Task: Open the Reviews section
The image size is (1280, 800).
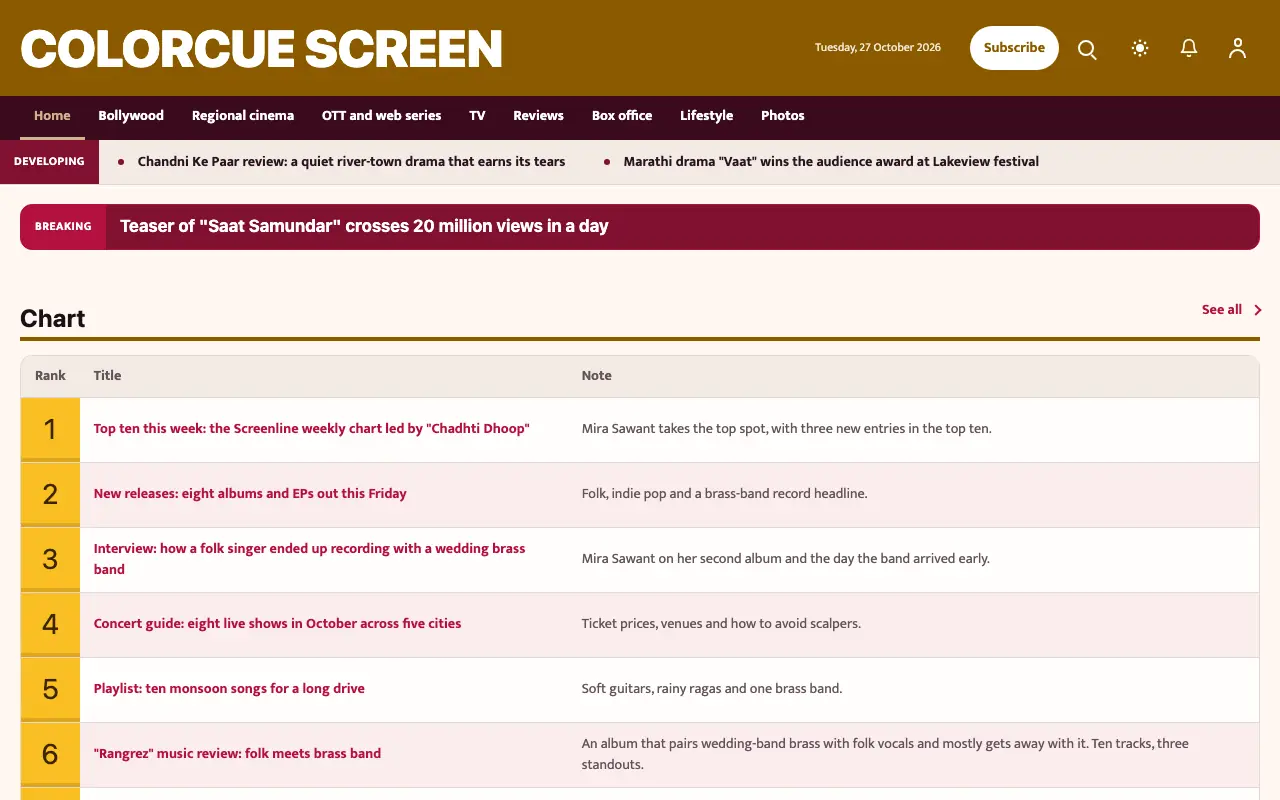Action: pos(538,116)
